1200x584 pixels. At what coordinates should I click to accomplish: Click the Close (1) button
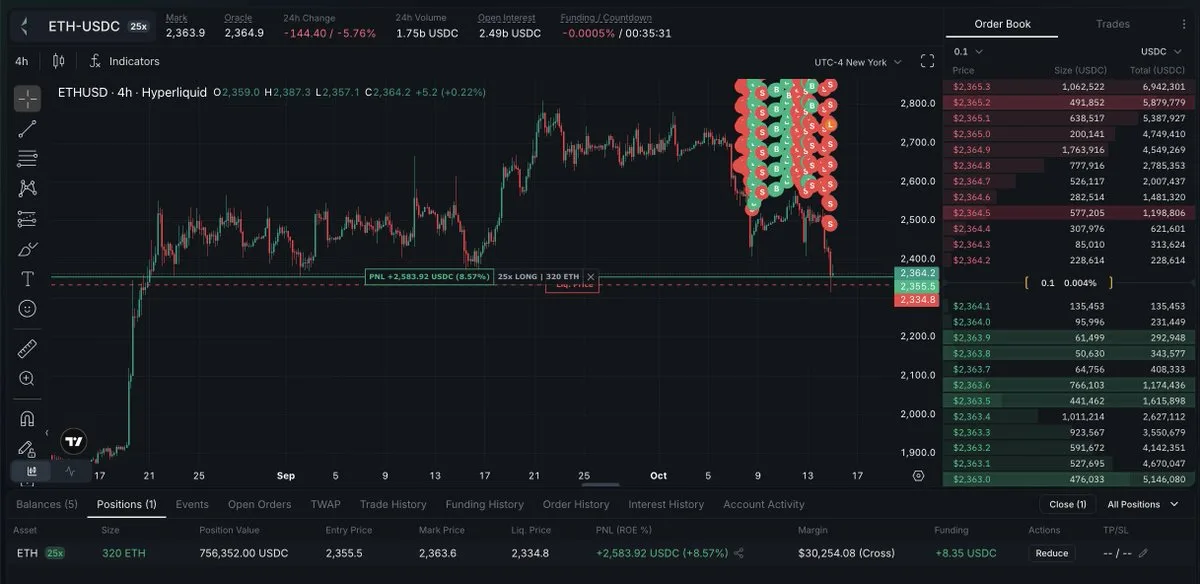point(1067,505)
